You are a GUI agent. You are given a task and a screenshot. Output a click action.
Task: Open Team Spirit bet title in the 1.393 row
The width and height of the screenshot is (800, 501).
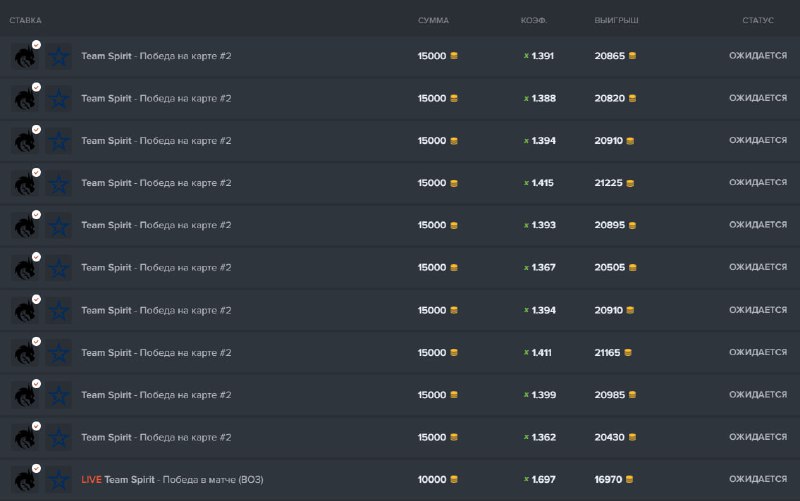pos(156,226)
